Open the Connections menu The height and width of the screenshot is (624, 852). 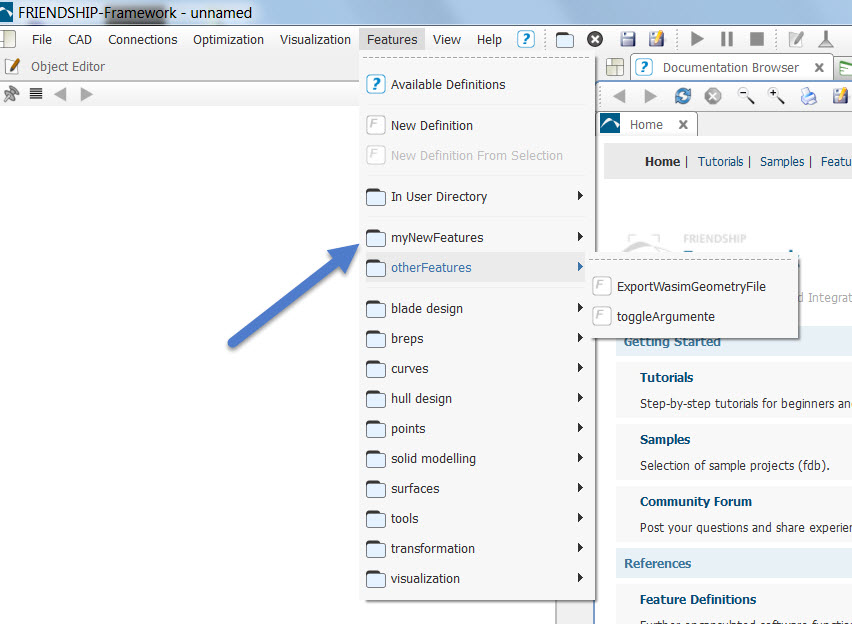click(x=142, y=40)
